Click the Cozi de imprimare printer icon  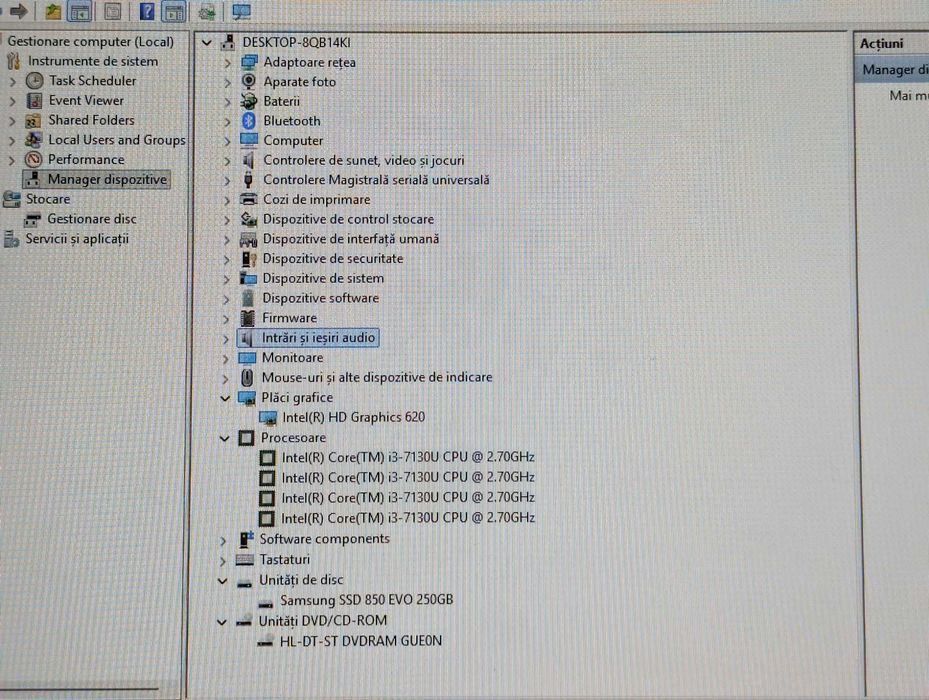(x=248, y=200)
